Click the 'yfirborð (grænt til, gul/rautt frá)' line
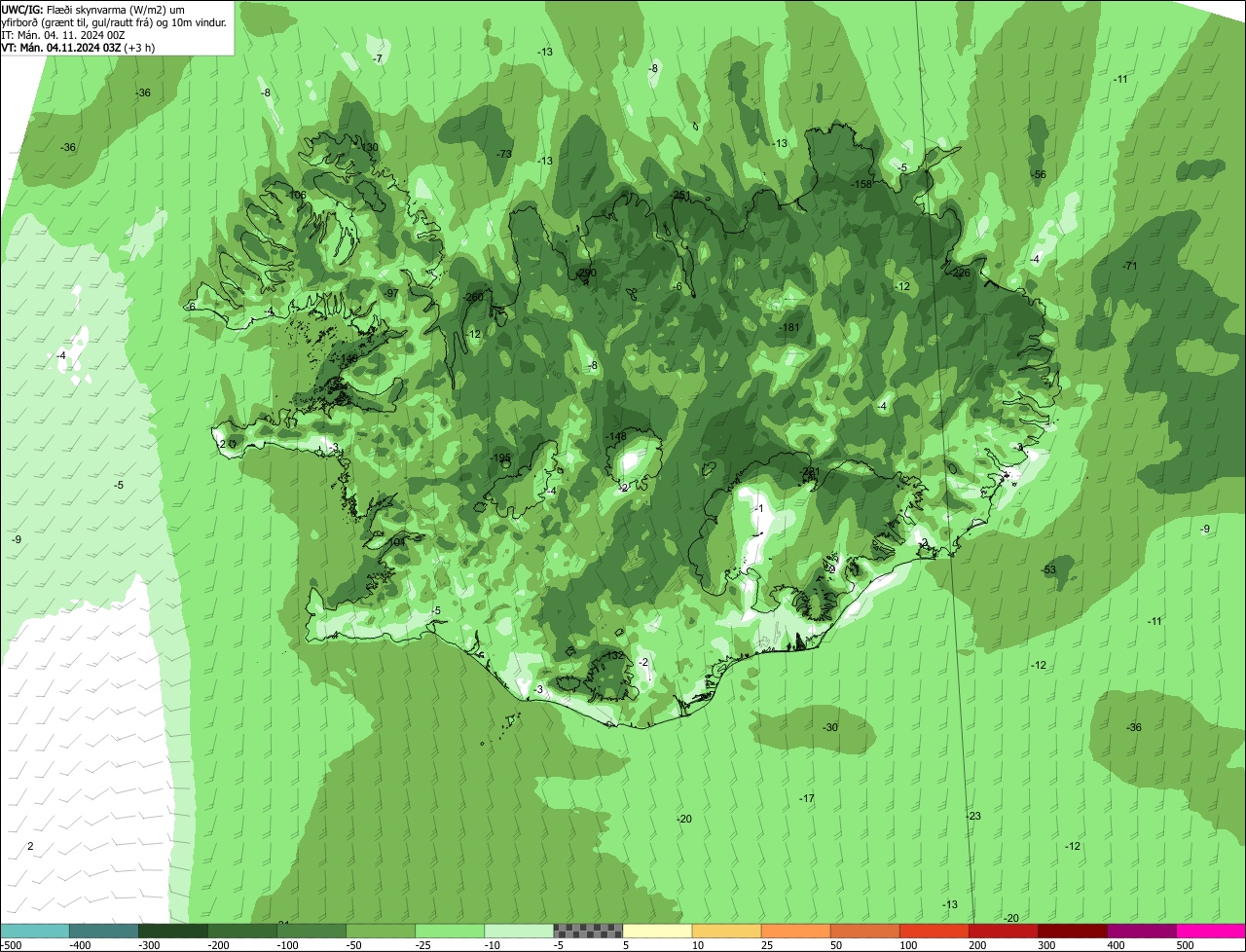The width and height of the screenshot is (1246, 952). (115, 21)
